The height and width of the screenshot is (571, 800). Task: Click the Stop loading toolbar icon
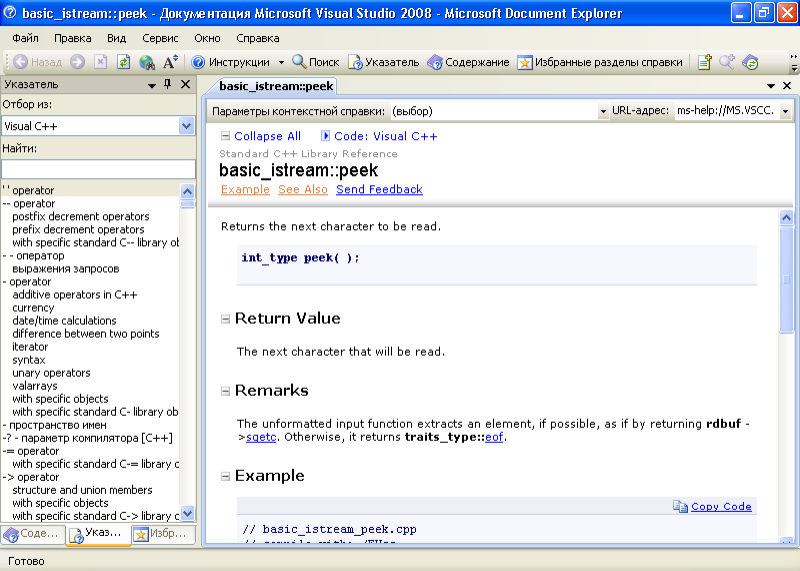(x=101, y=62)
